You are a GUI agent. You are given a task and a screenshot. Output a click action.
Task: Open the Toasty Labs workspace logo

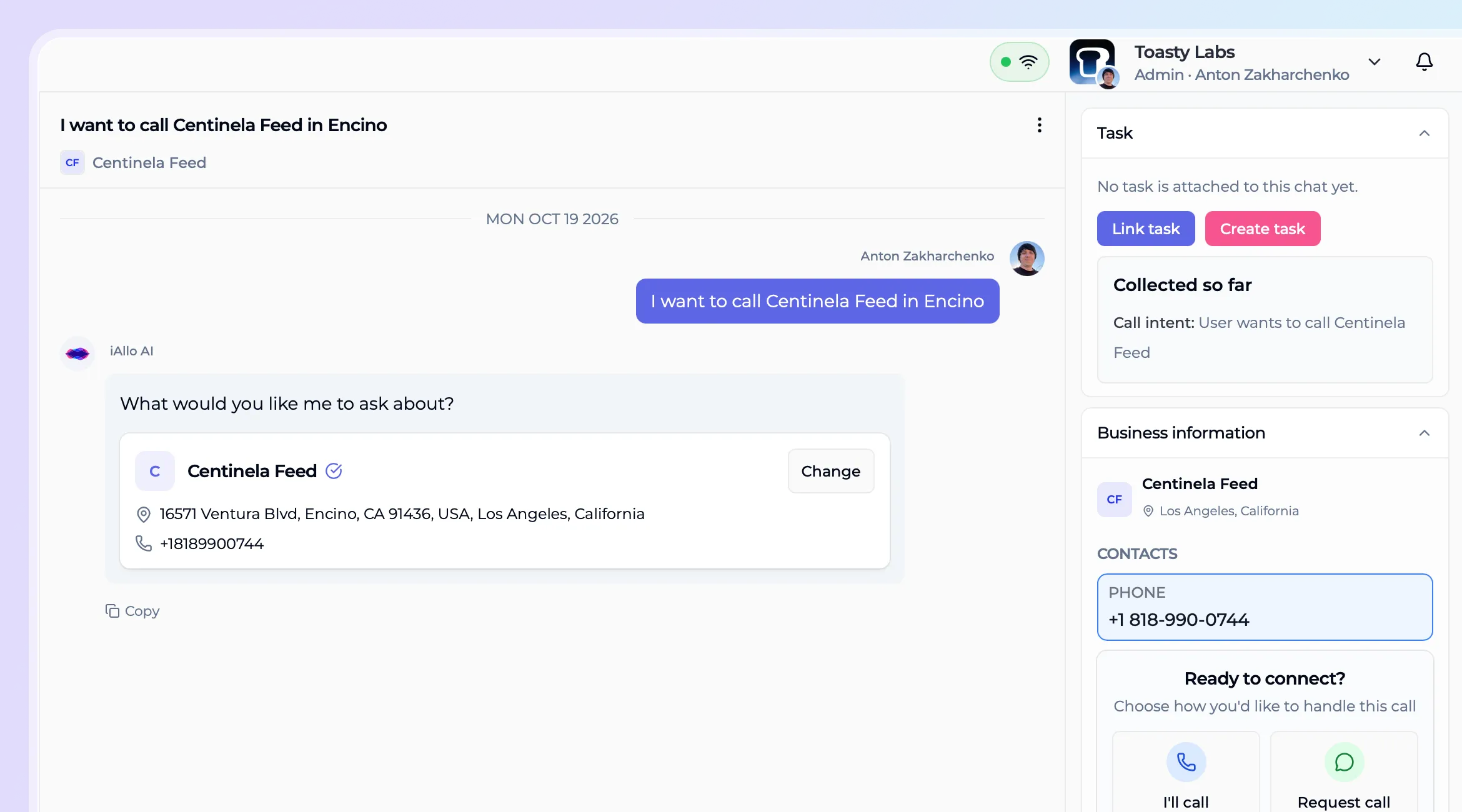1092,62
